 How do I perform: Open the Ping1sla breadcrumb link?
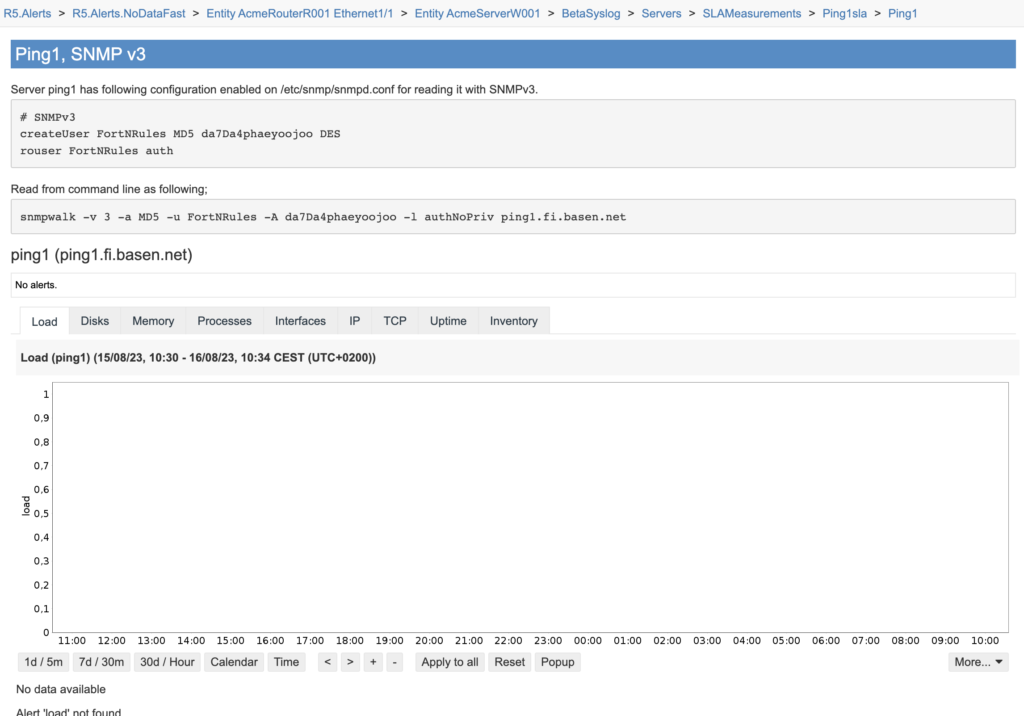(x=844, y=13)
